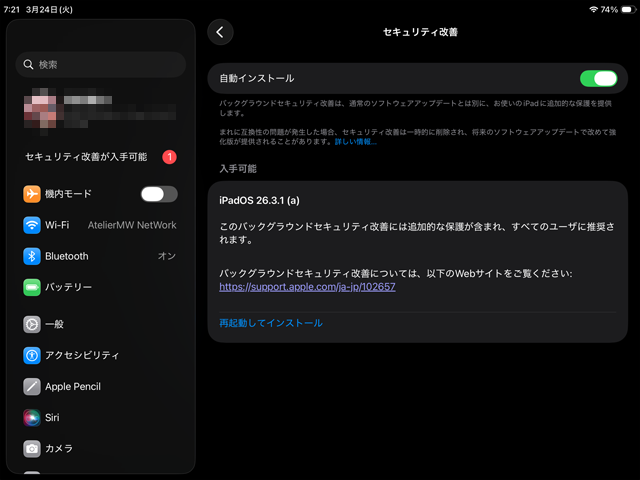
Task: Tap the Apple Pencil icon
Action: (x=32, y=386)
